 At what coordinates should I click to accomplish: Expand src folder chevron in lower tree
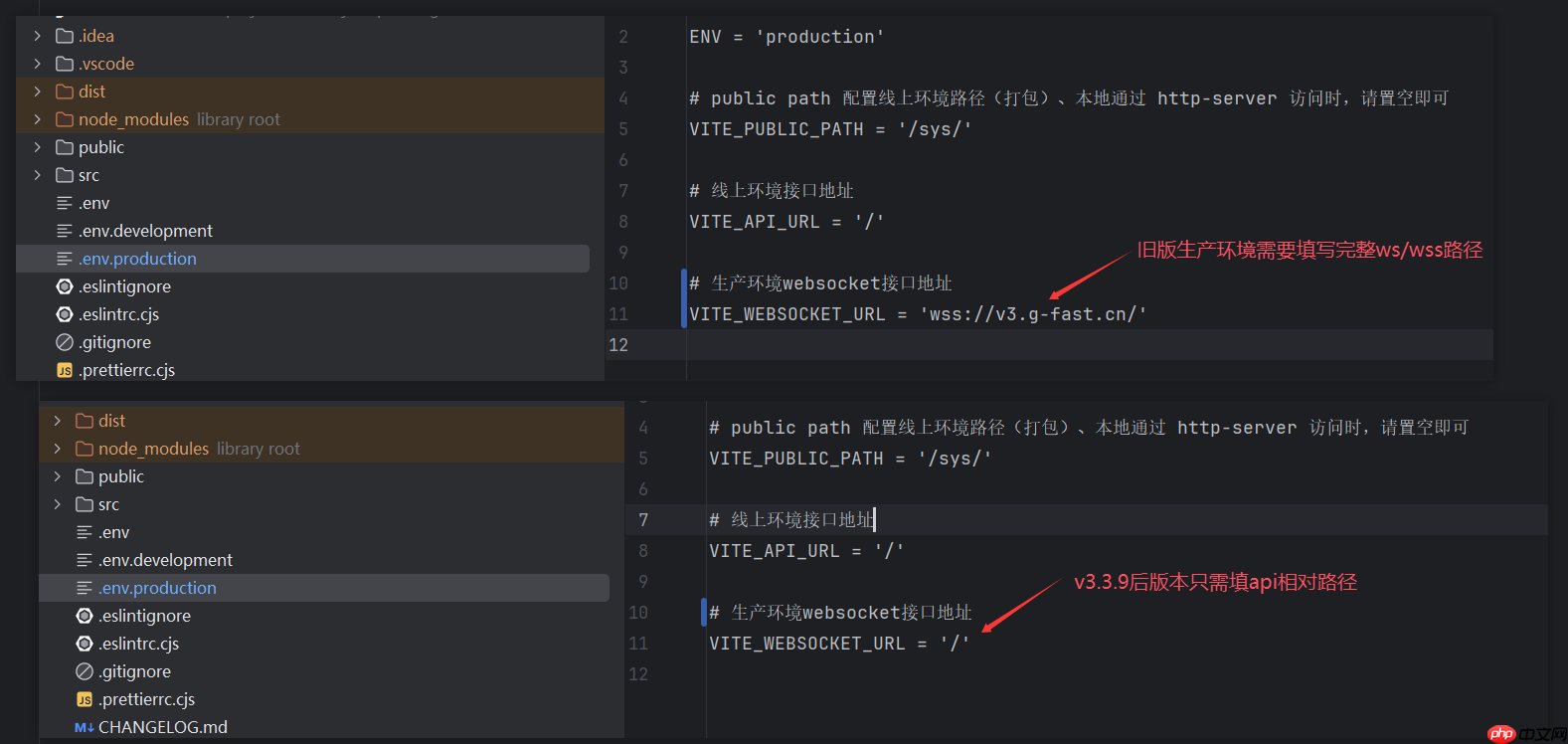coord(57,504)
